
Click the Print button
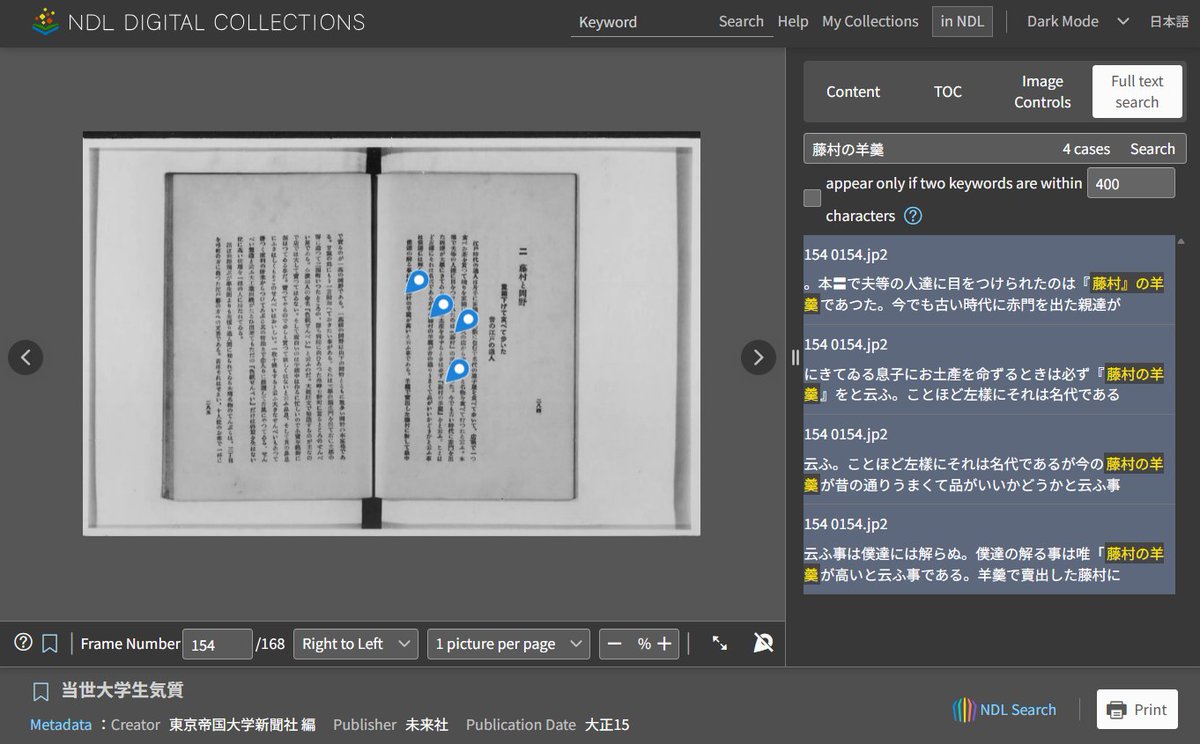coord(1138,709)
